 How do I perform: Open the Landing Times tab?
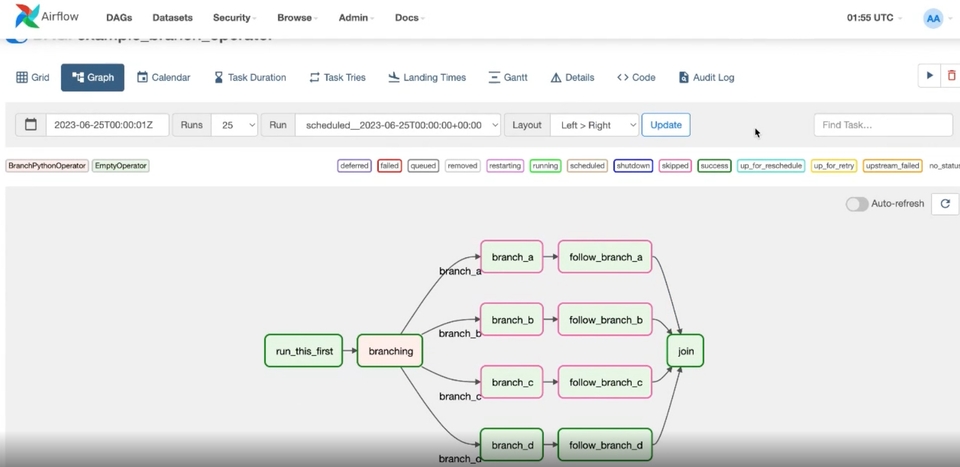(x=427, y=78)
